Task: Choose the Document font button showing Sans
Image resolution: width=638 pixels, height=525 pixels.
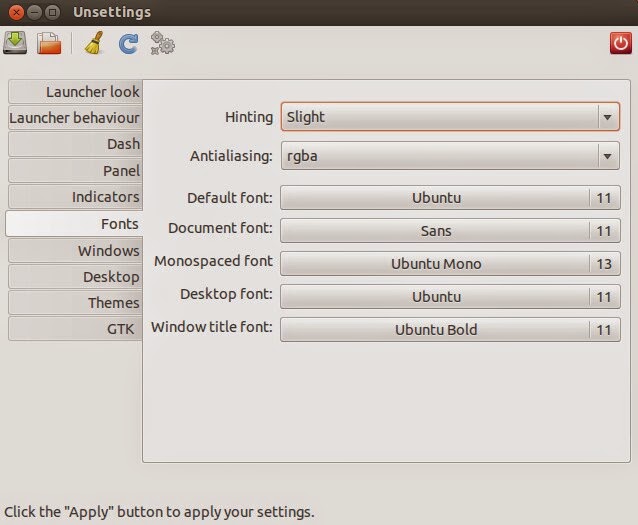Action: pos(450,231)
